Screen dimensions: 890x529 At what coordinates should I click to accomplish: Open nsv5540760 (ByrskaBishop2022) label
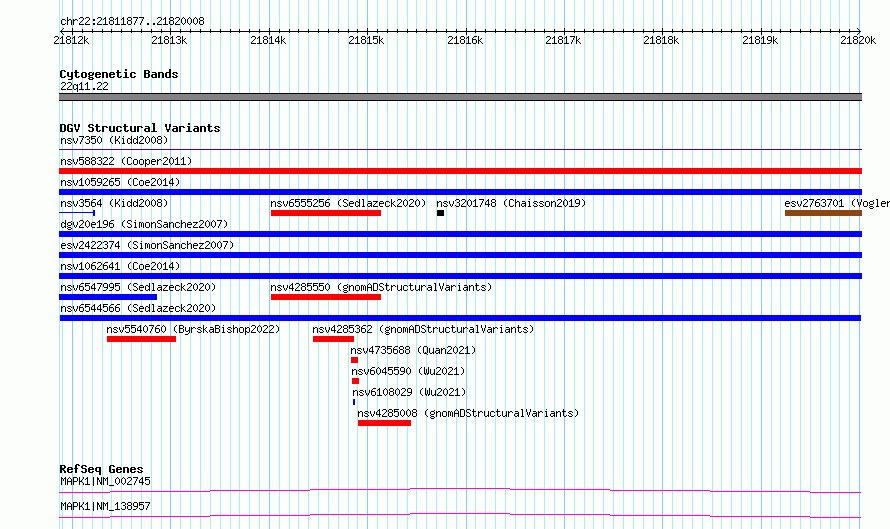[x=193, y=329]
